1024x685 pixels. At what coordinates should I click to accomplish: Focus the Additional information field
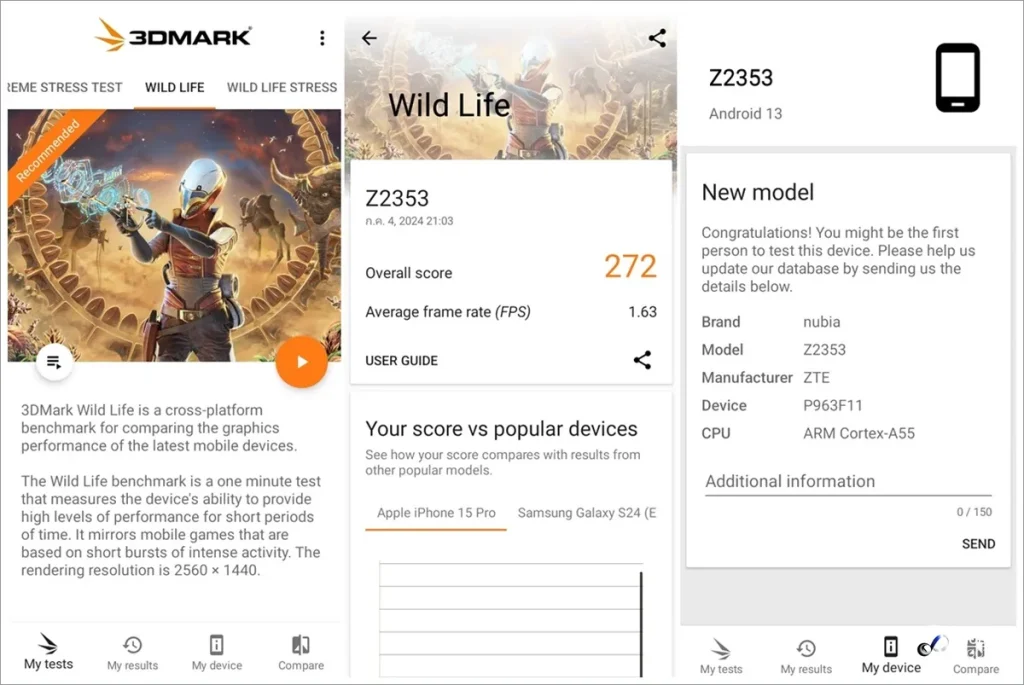coord(848,482)
